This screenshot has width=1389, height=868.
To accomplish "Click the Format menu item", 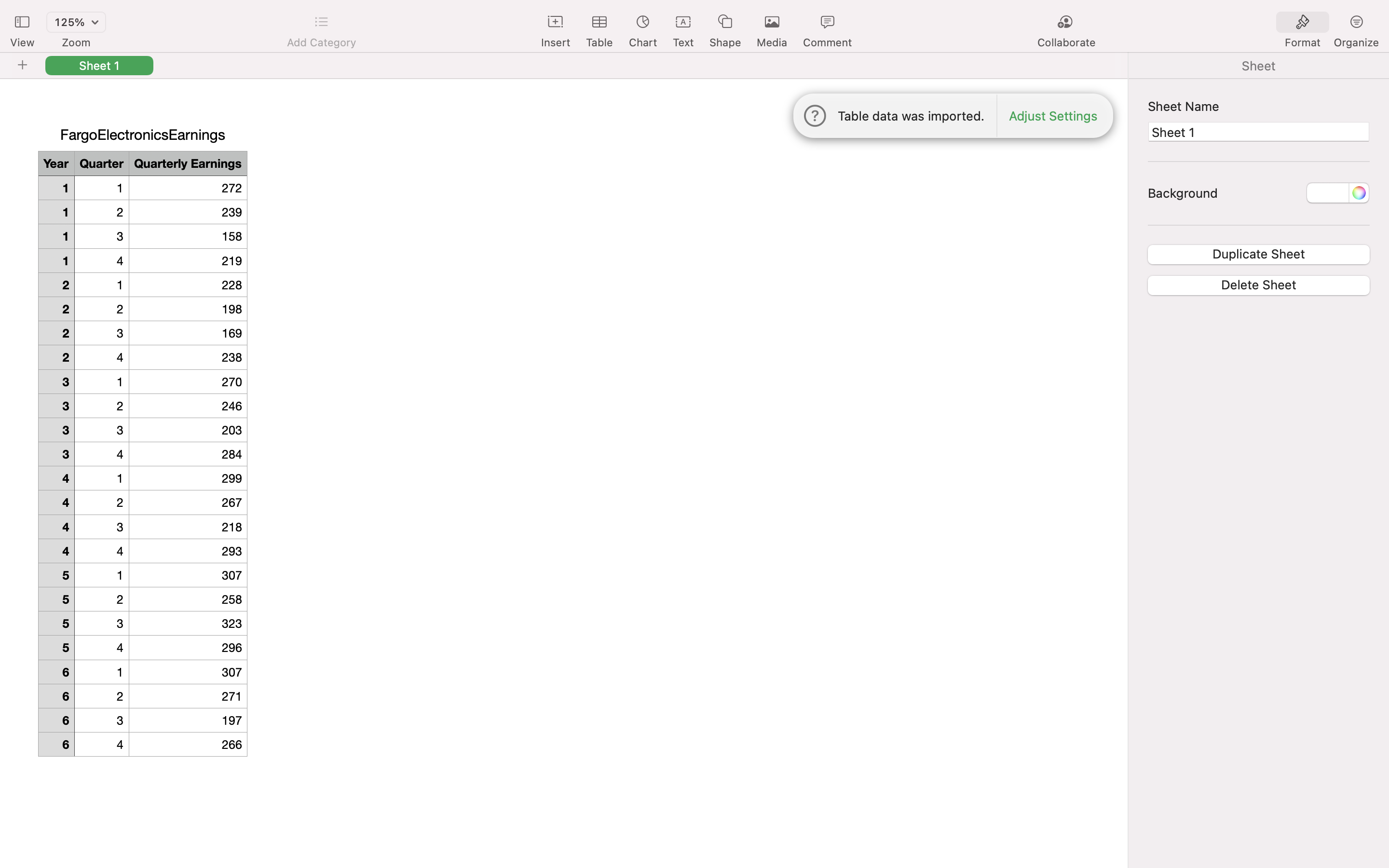I will (x=1302, y=29).
